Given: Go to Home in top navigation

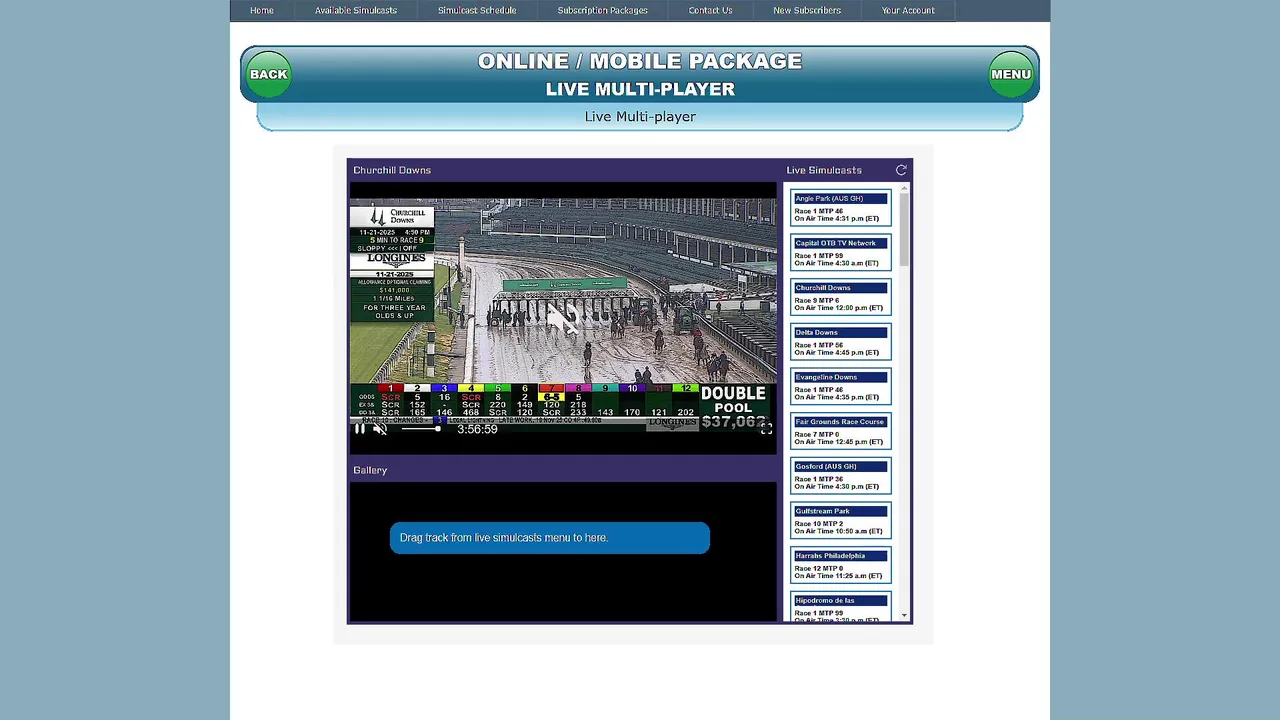Looking at the screenshot, I should 262,10.
